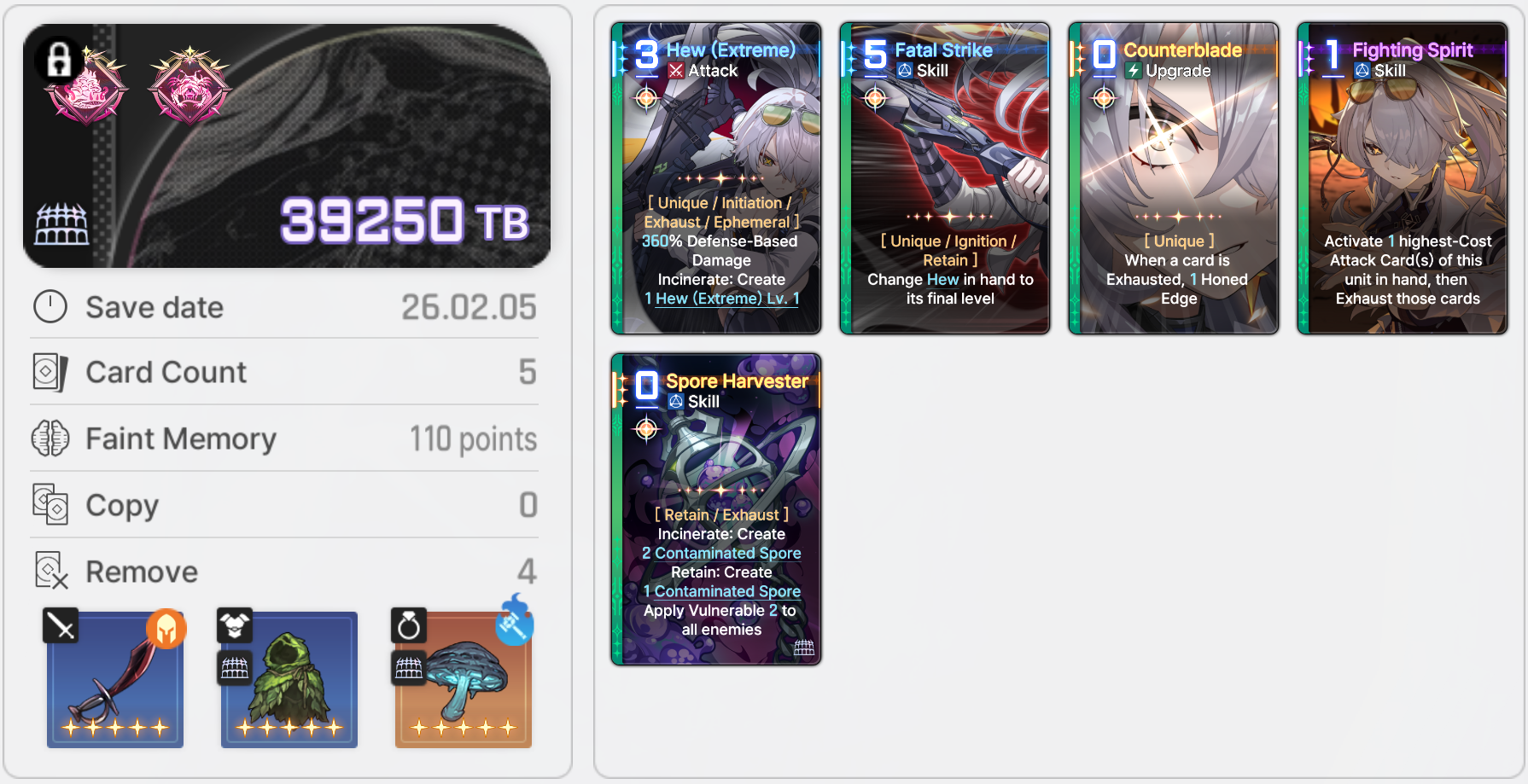Screen dimensions: 1528x784
Task: Select the Fatal Strike skill card
Action: [945, 178]
